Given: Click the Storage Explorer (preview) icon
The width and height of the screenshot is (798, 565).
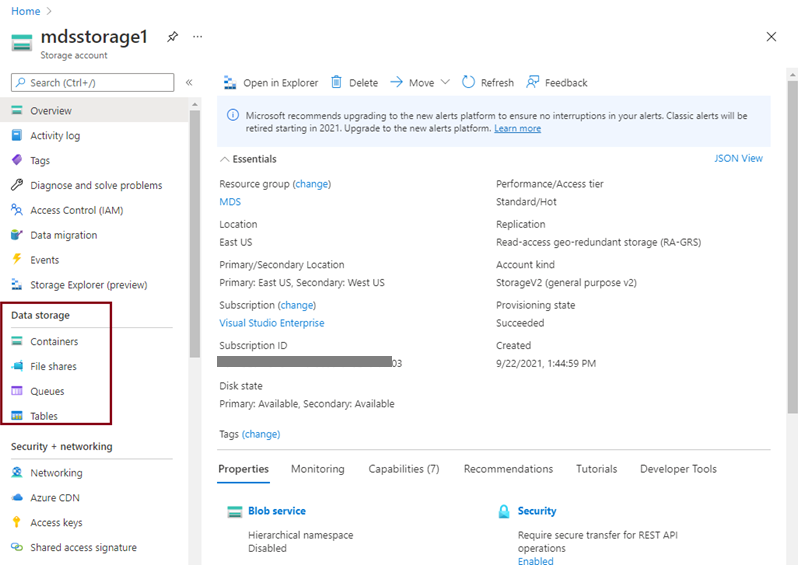Looking at the screenshot, I should tap(17, 284).
